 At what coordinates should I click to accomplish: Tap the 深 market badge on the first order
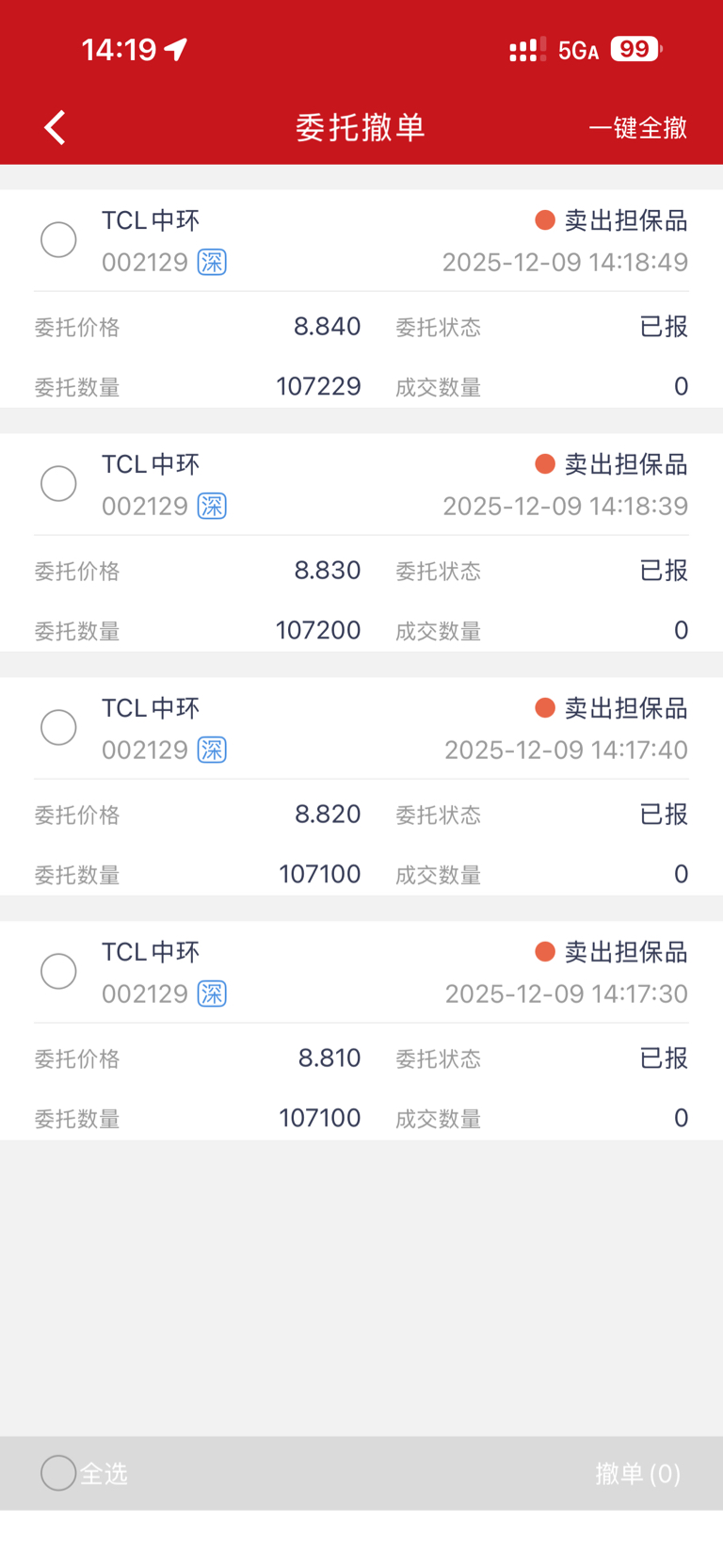212,263
